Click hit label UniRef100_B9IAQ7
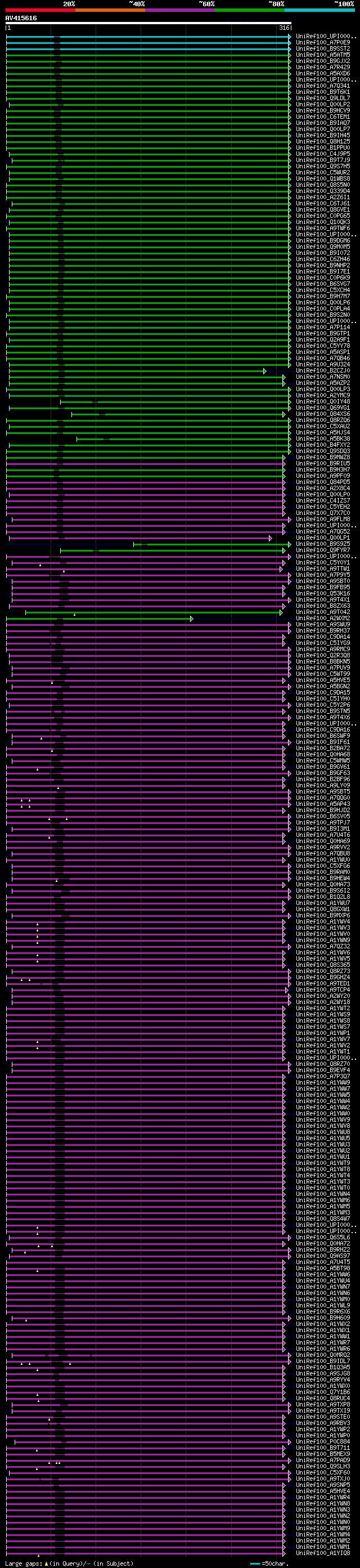 tap(323, 123)
